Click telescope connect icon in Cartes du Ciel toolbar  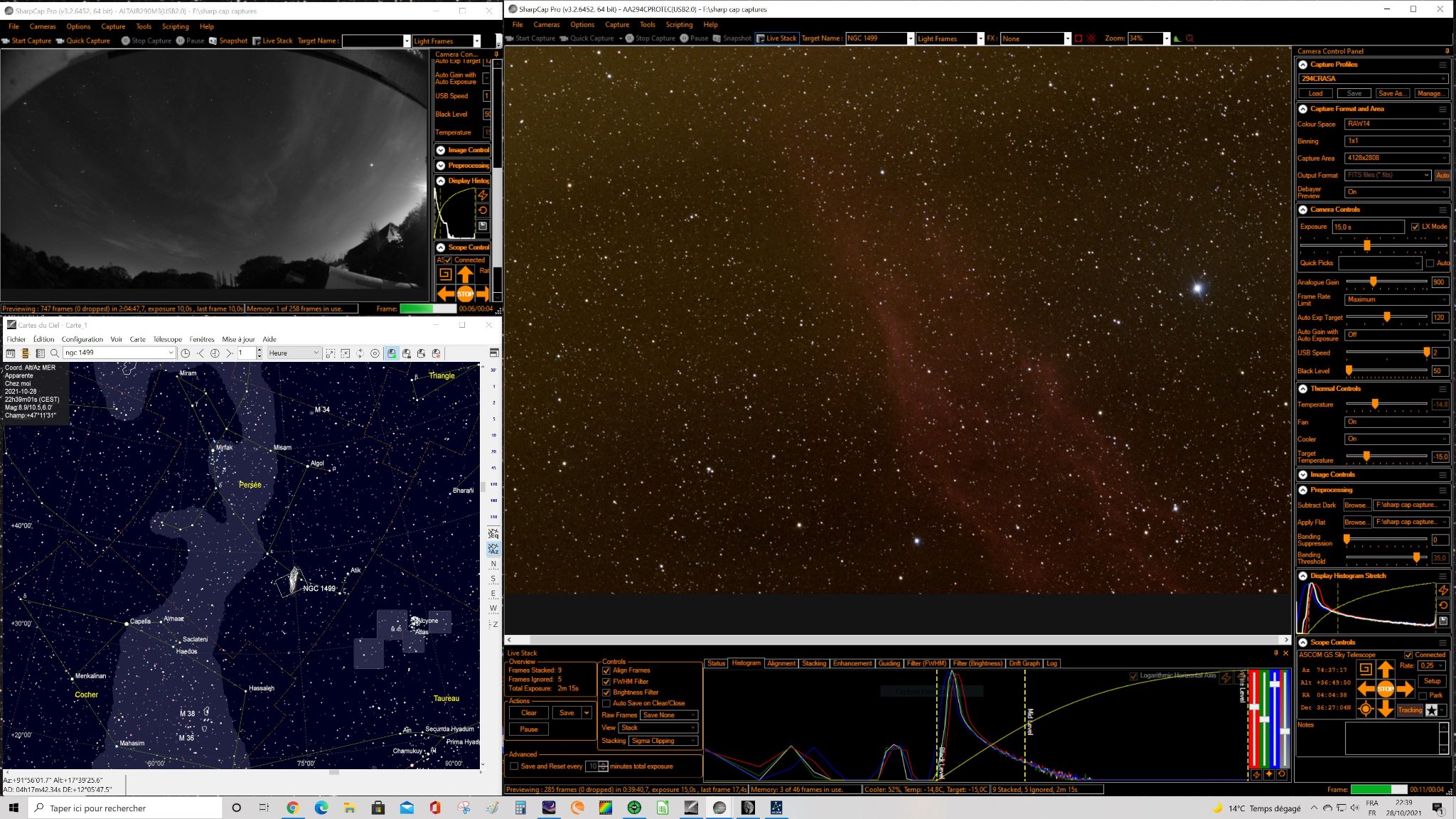(x=392, y=353)
